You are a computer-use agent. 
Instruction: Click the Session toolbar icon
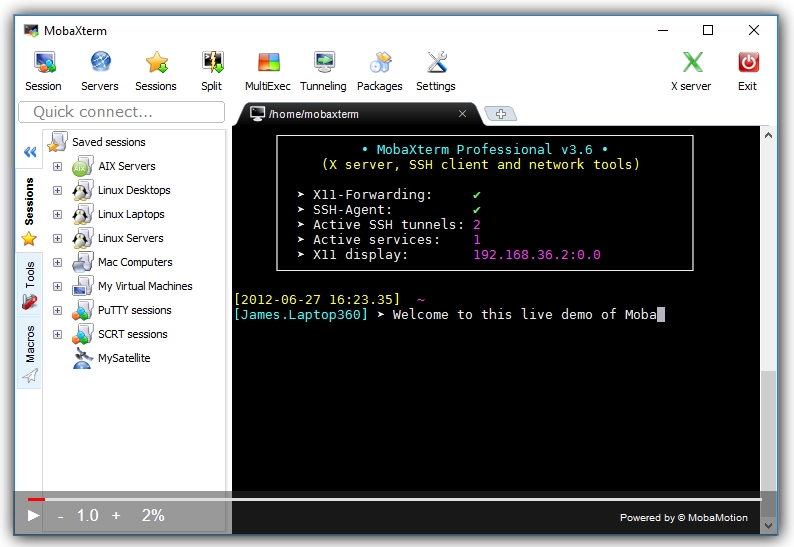[x=43, y=64]
